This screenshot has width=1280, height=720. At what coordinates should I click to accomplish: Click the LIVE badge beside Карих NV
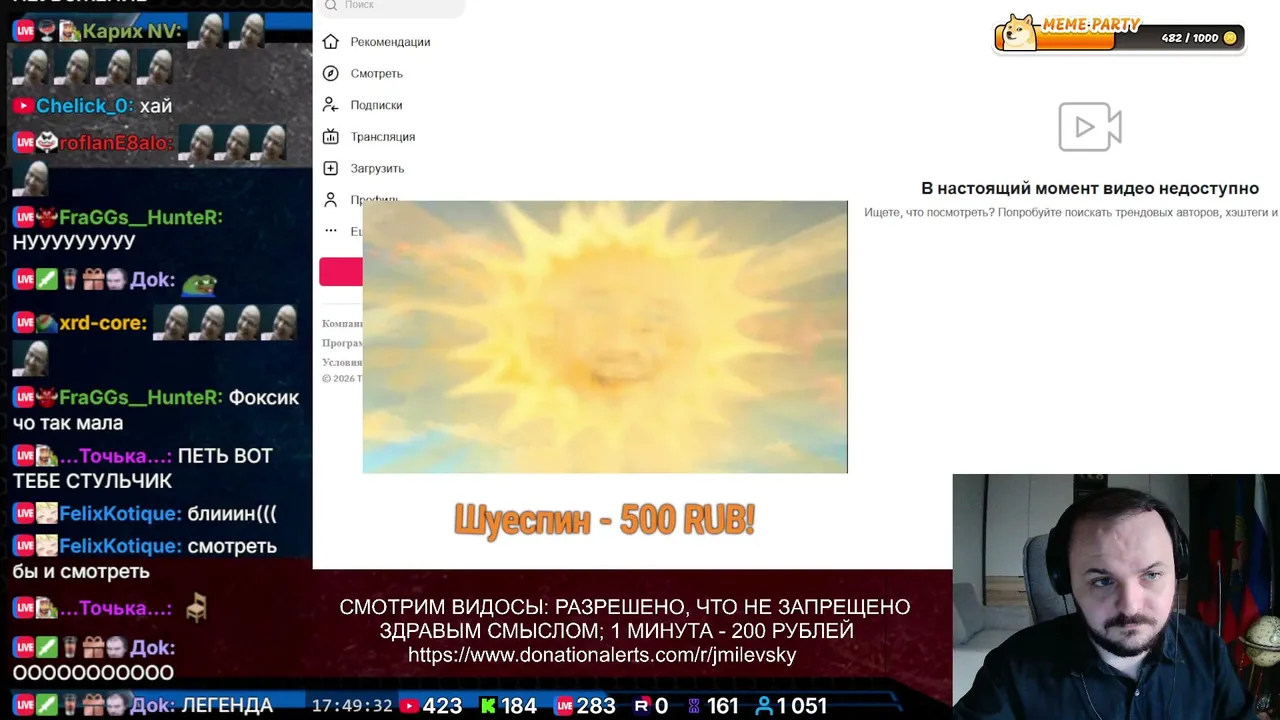[x=24, y=31]
